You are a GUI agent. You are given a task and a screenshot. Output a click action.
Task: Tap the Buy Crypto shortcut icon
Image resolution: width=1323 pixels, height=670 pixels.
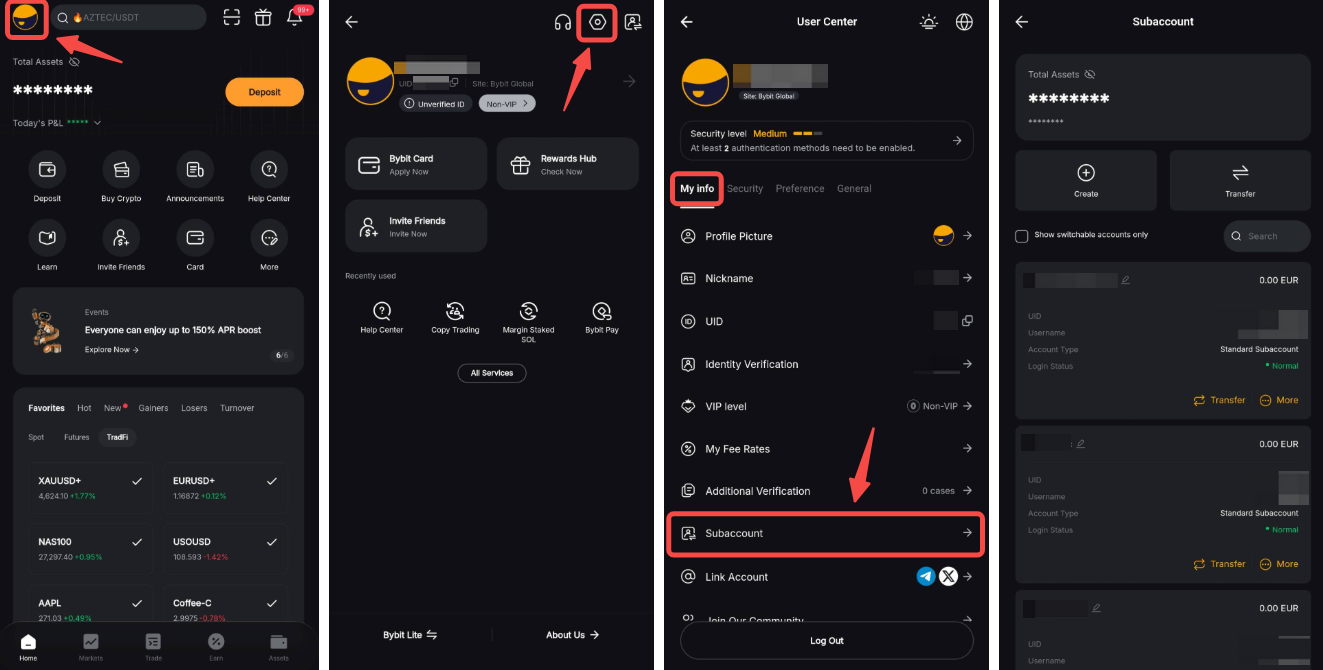click(x=121, y=170)
